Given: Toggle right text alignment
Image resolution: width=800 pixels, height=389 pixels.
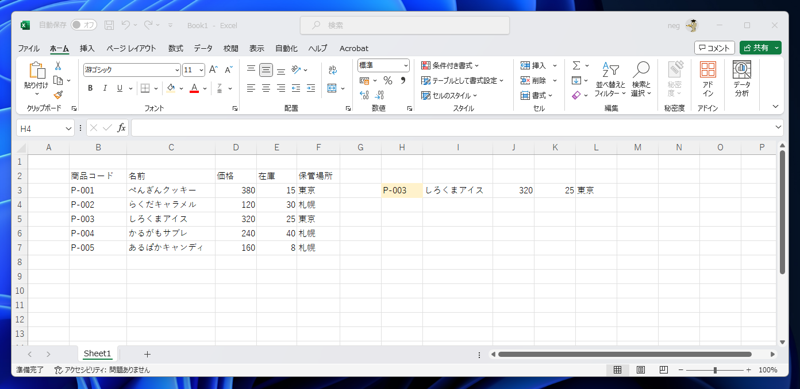Looking at the screenshot, I should point(281,88).
